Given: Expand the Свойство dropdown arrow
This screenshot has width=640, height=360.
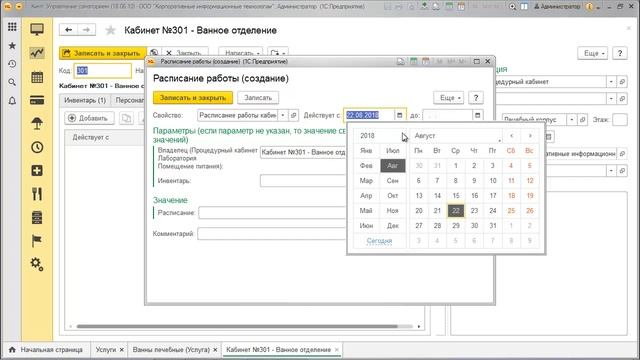Looking at the screenshot, I should click(283, 116).
